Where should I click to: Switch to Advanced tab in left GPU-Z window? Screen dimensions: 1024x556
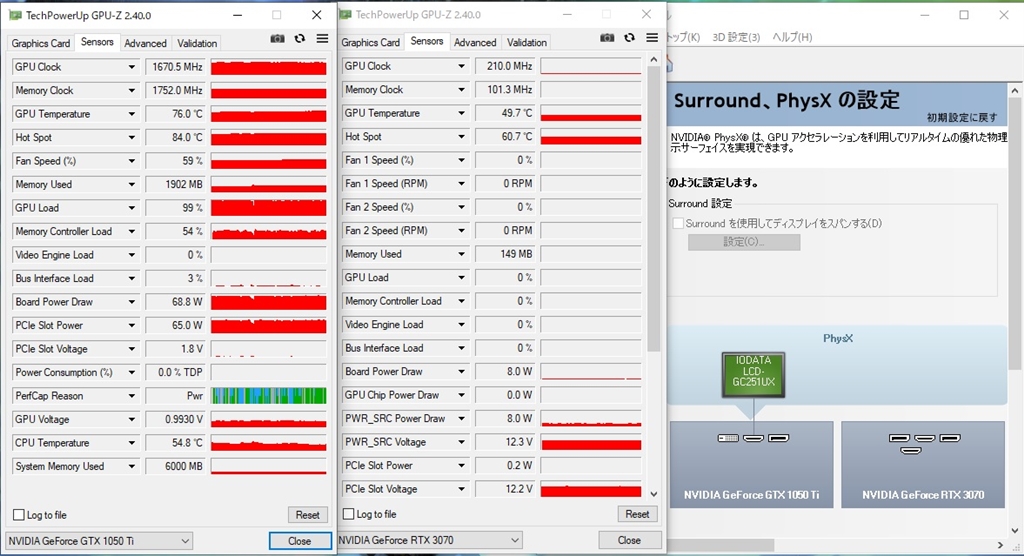145,43
